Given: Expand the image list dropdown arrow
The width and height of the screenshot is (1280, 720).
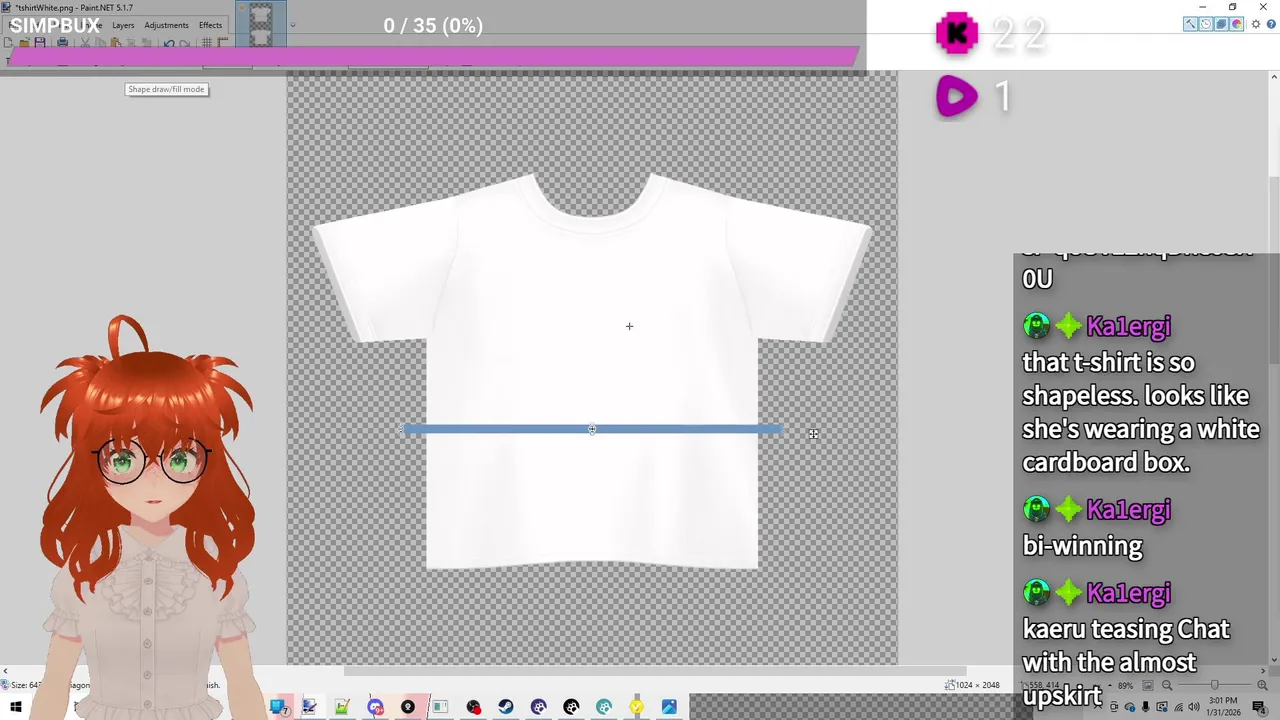Looking at the screenshot, I should pyautogui.click(x=293, y=25).
